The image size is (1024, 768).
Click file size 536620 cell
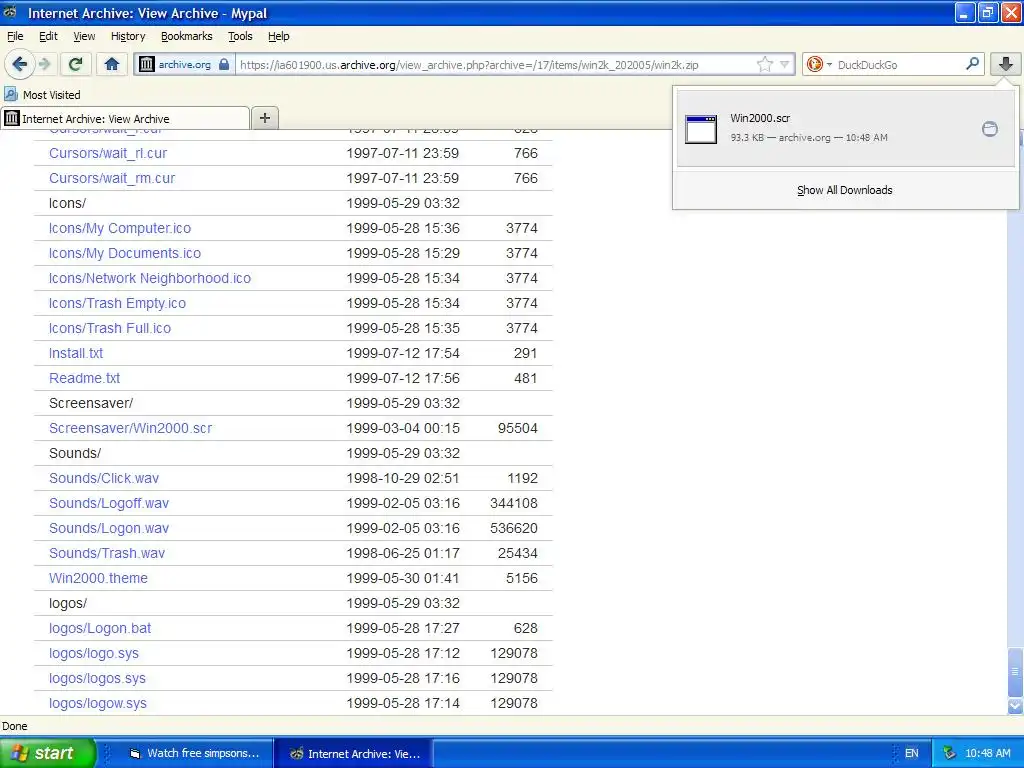click(513, 528)
